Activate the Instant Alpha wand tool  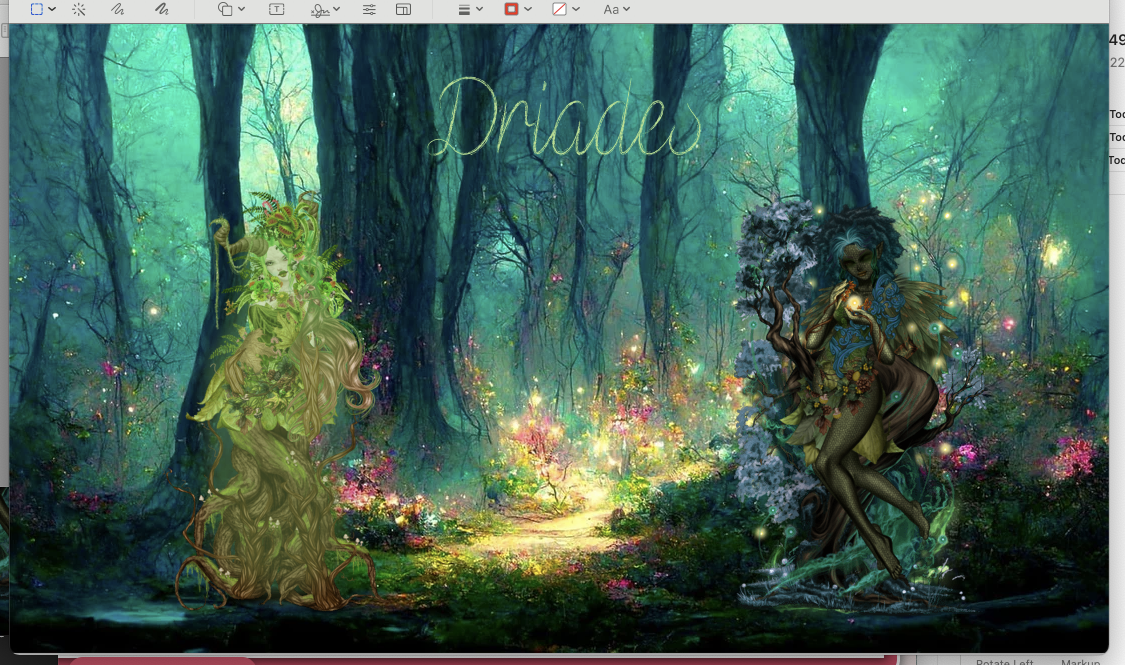point(79,9)
